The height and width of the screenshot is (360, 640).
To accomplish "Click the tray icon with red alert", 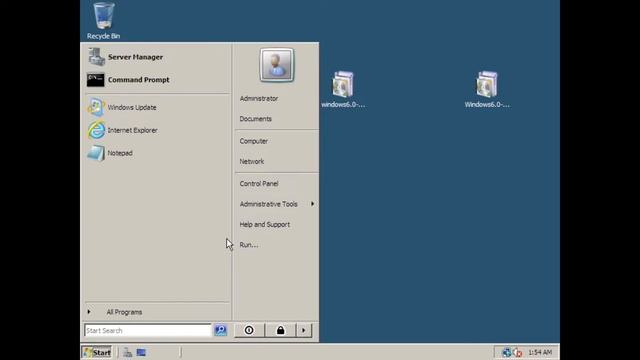I will click(x=518, y=352).
